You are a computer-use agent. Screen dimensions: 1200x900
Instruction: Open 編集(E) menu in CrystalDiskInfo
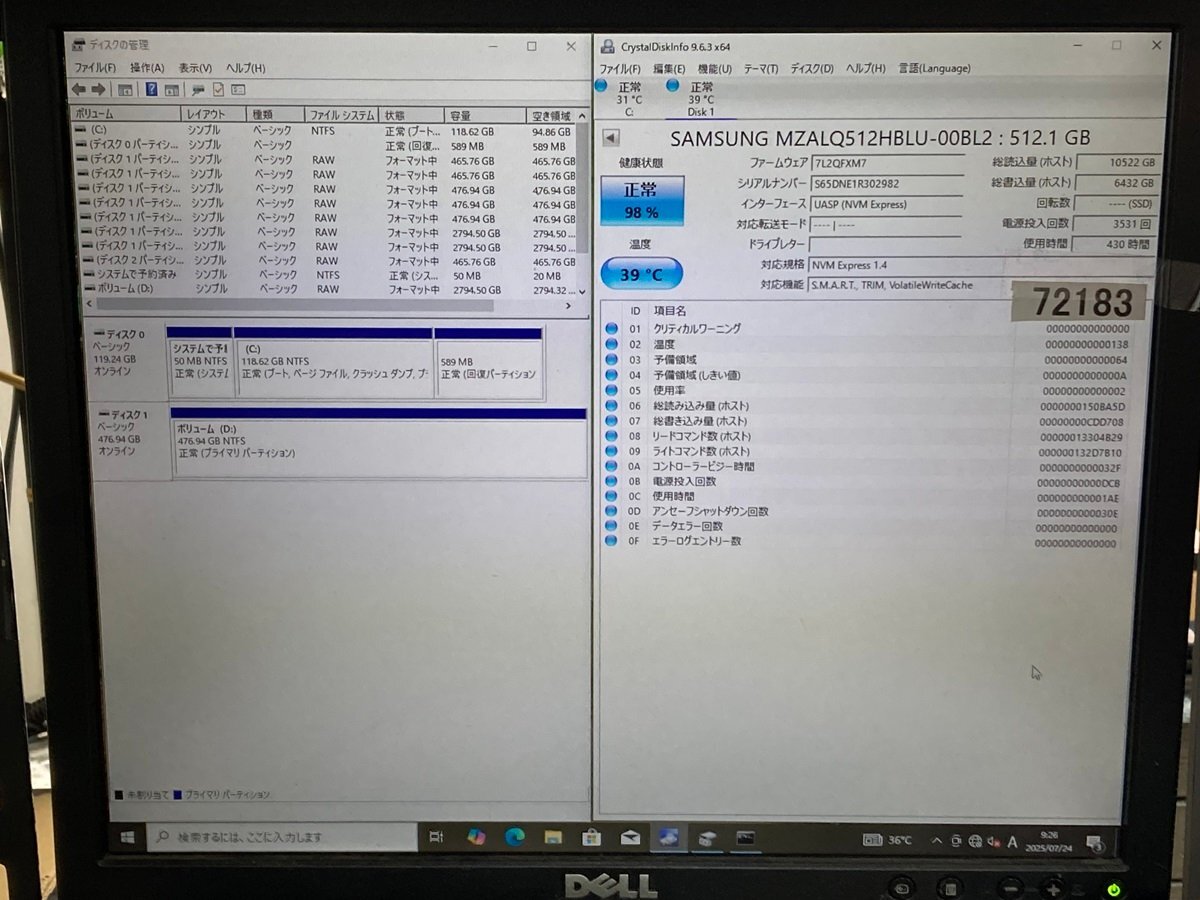669,69
